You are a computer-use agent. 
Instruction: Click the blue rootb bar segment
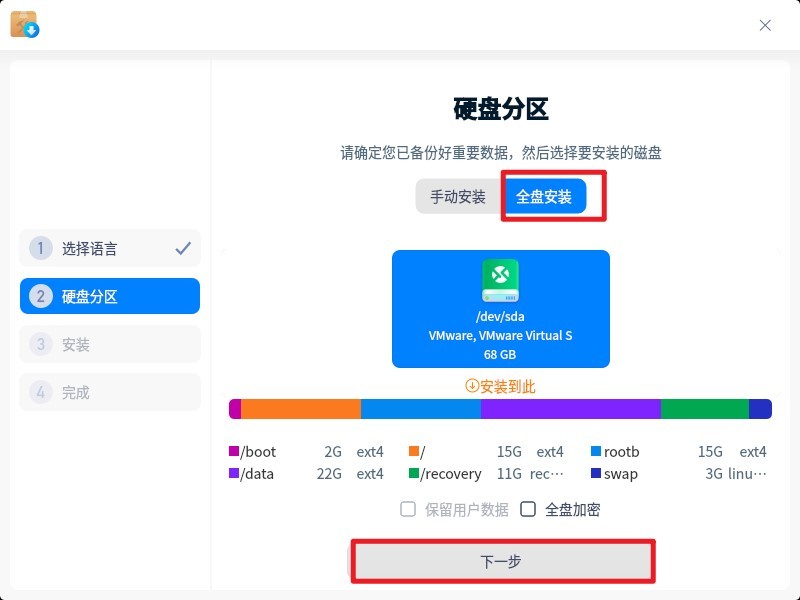coord(420,409)
